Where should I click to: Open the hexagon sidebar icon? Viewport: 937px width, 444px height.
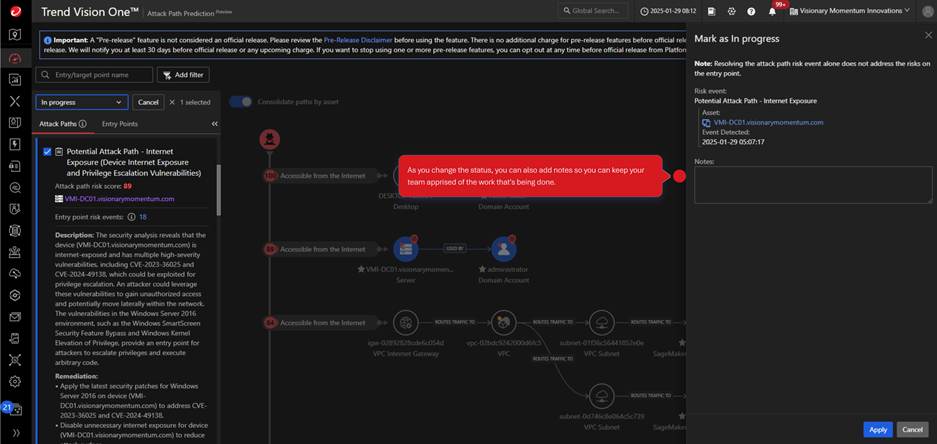click(15, 295)
